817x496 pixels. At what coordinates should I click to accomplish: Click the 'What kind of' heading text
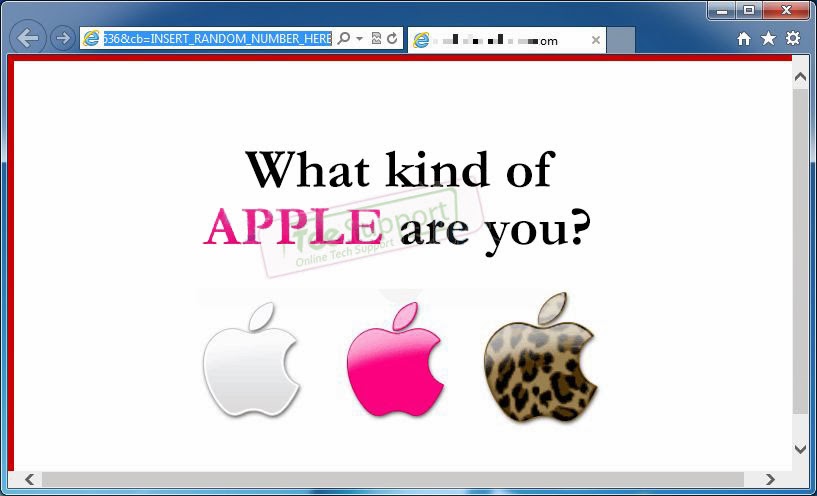pos(400,169)
